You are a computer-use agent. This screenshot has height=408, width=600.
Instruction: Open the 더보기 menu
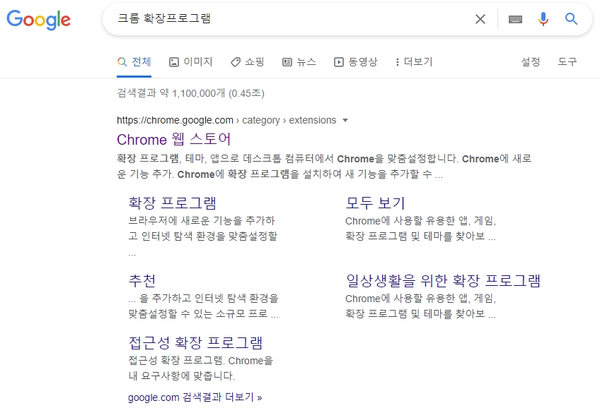click(414, 62)
